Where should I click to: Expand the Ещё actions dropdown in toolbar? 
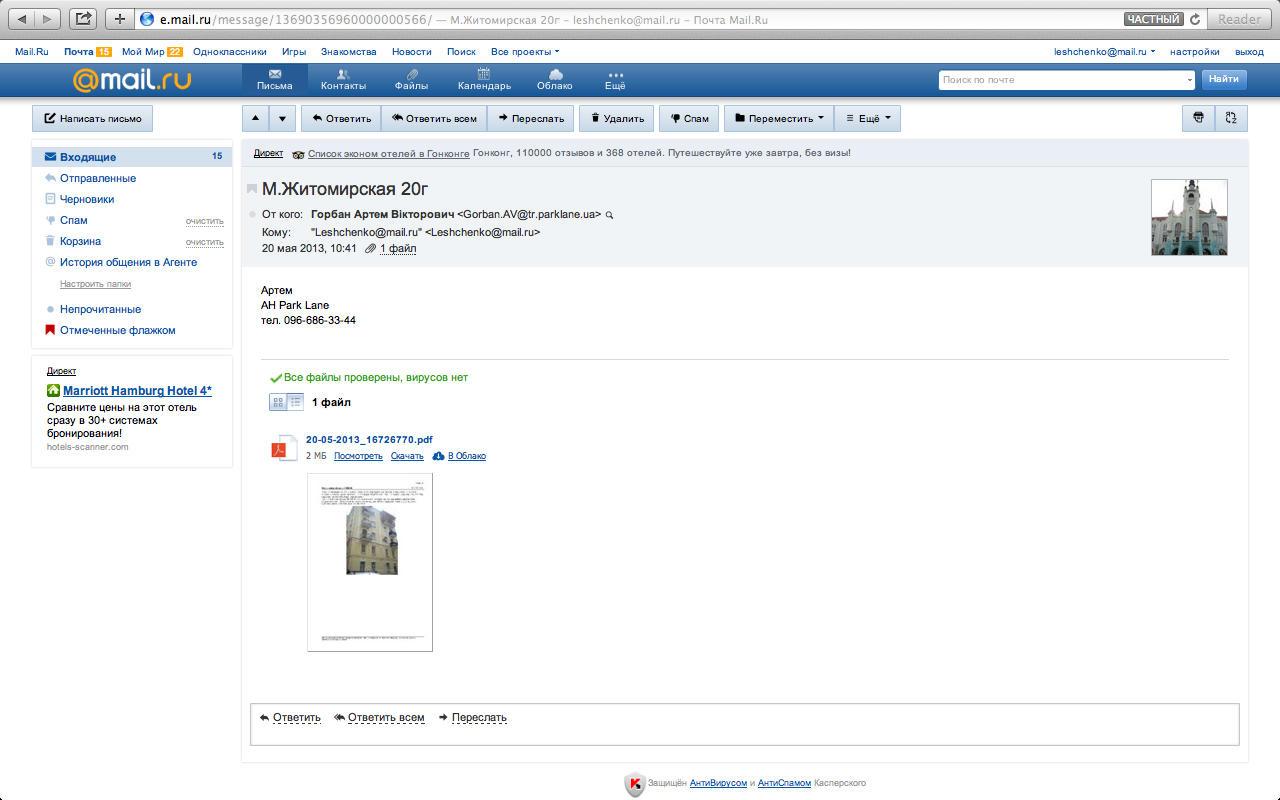pos(867,118)
